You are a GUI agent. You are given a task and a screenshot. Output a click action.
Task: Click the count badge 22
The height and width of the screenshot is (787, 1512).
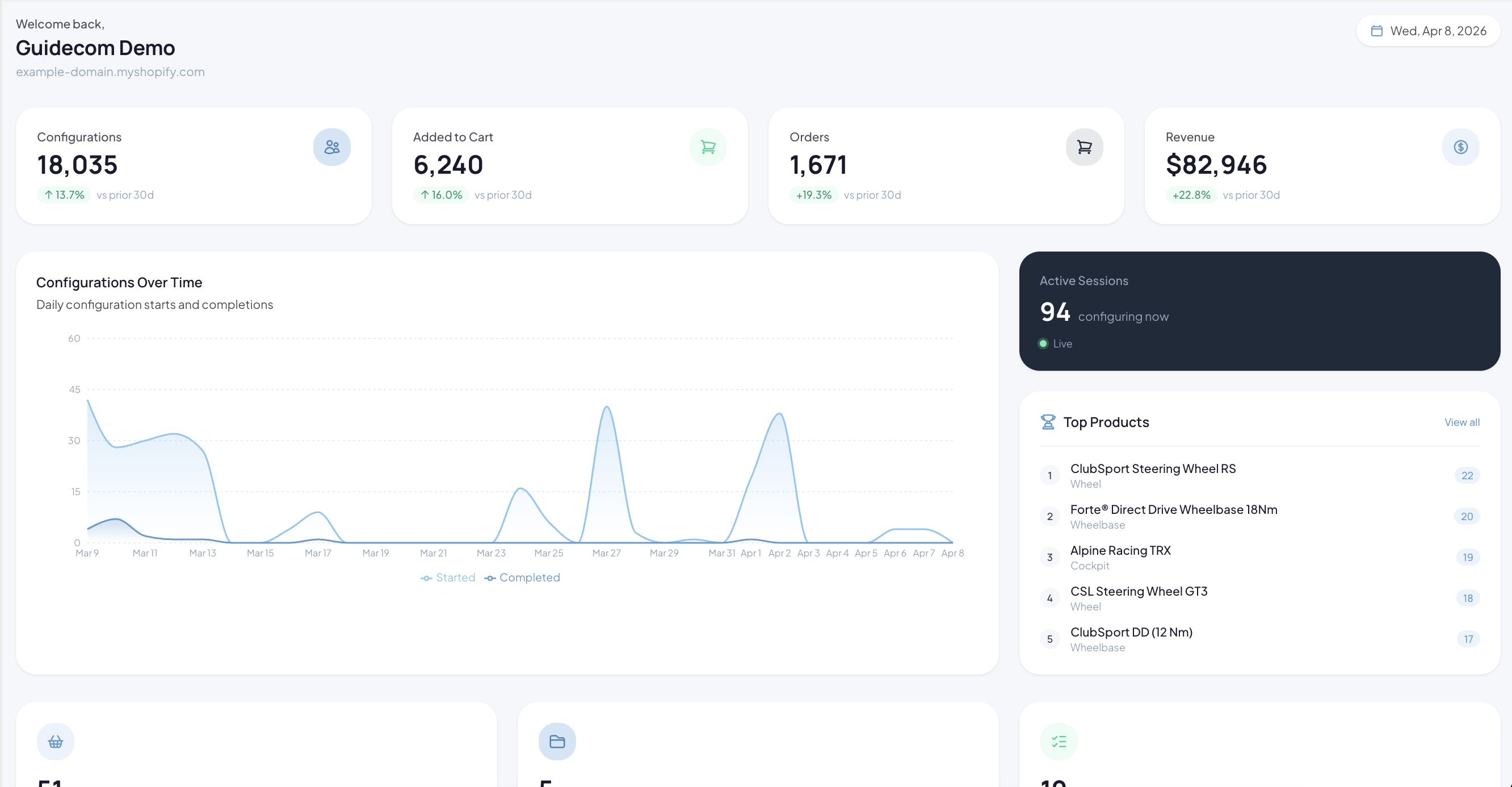point(1467,476)
